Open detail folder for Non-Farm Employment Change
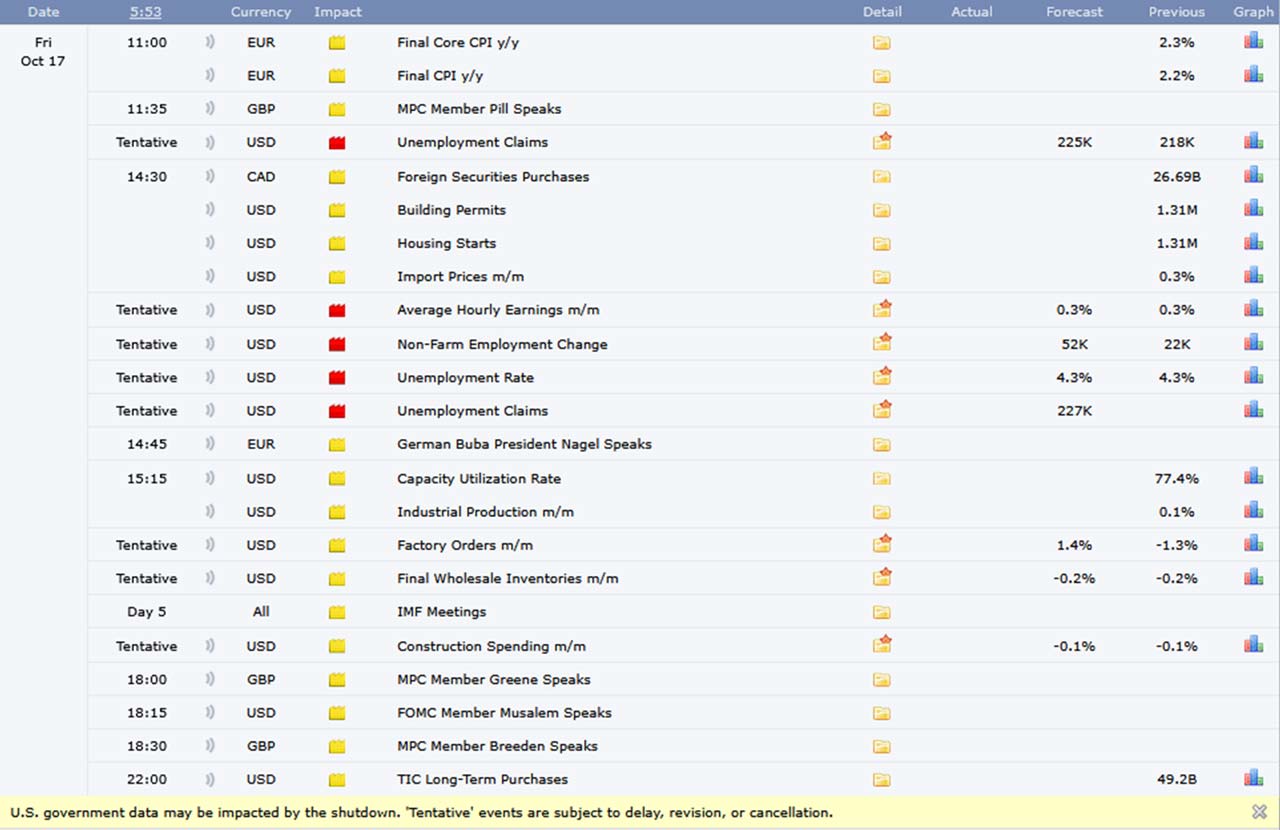1280x830 pixels. point(881,343)
